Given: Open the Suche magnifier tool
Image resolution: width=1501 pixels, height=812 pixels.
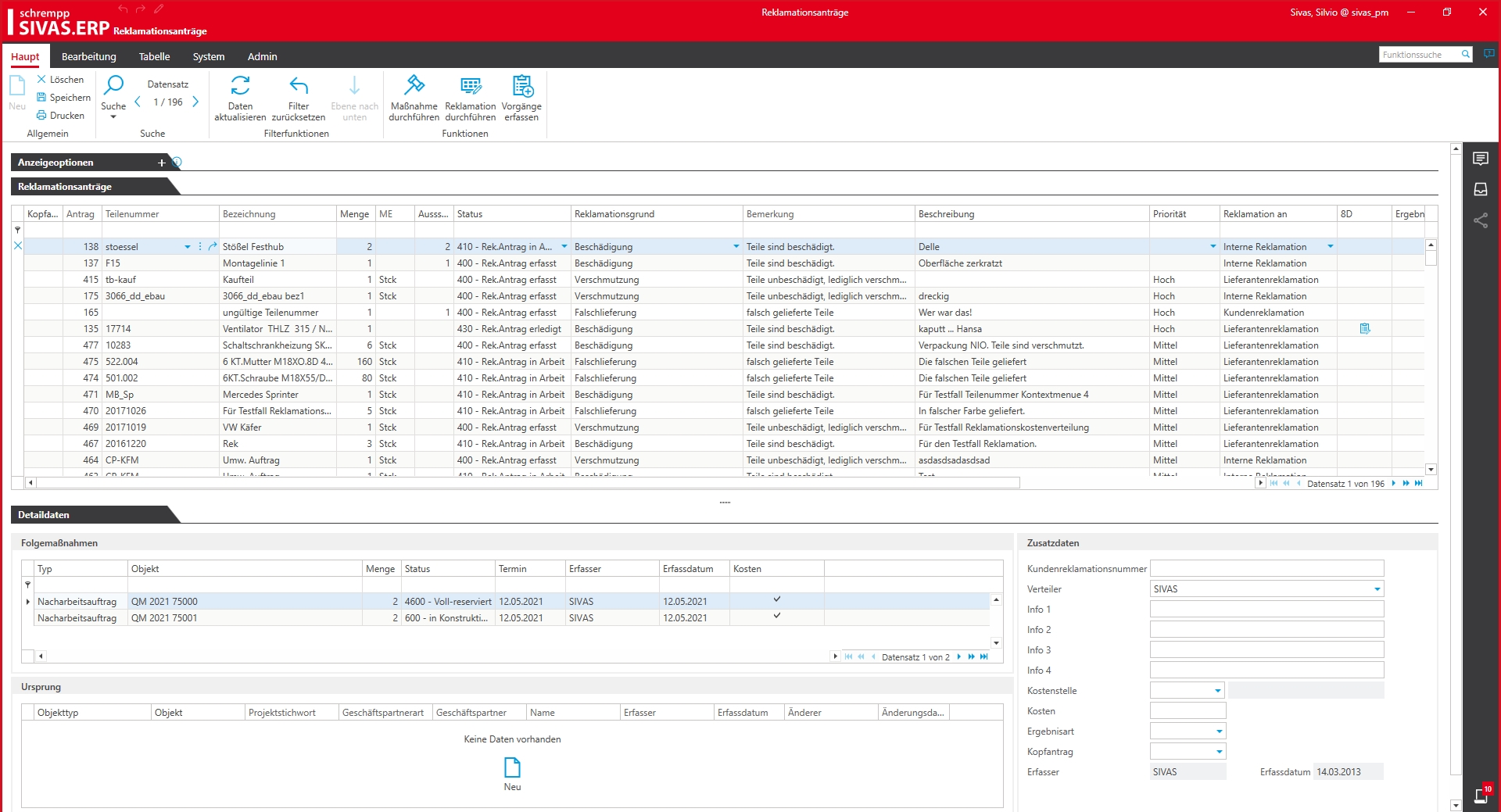Looking at the screenshot, I should [114, 86].
